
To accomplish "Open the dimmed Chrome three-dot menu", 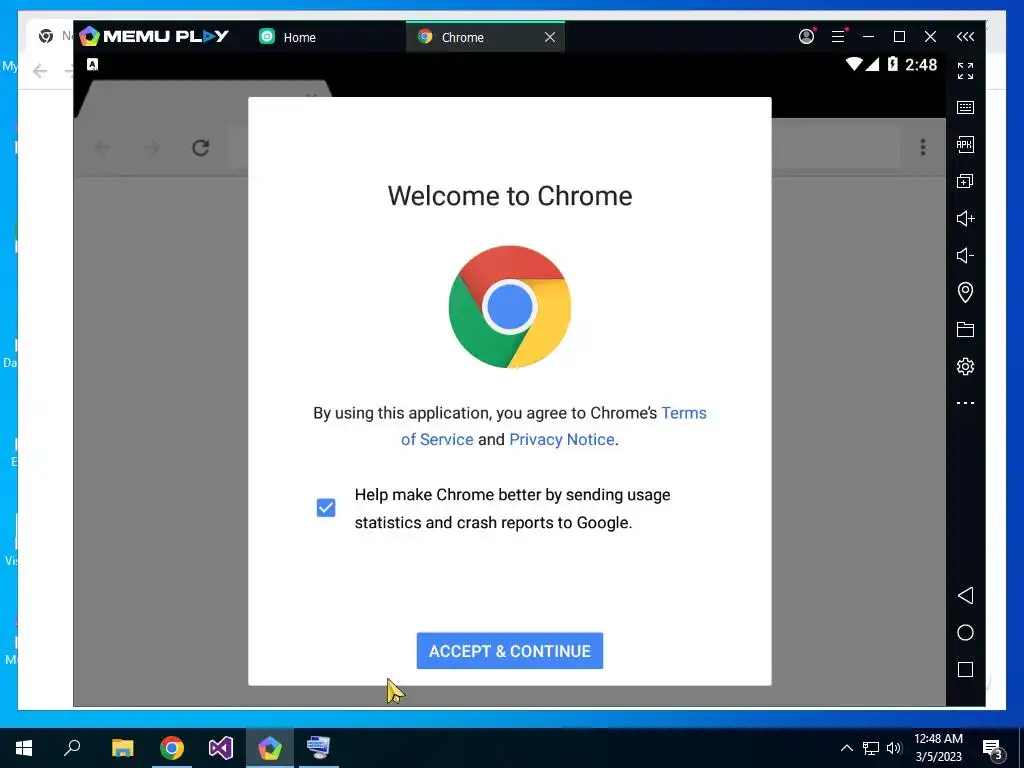I will tap(923, 147).
